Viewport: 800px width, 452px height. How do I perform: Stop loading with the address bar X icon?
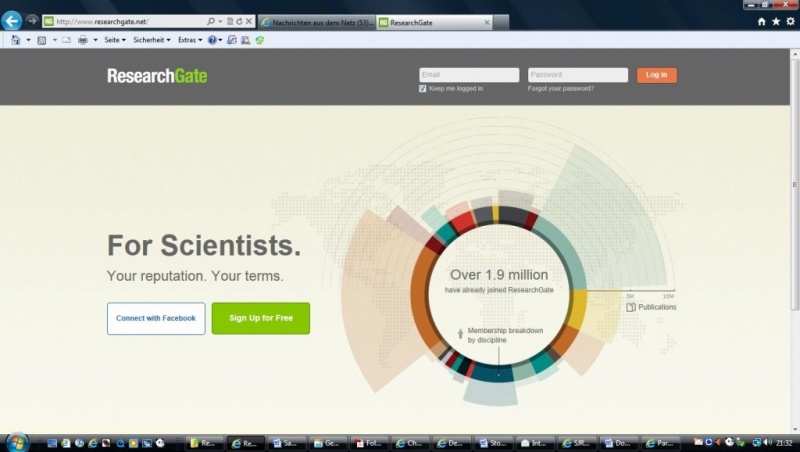248,21
